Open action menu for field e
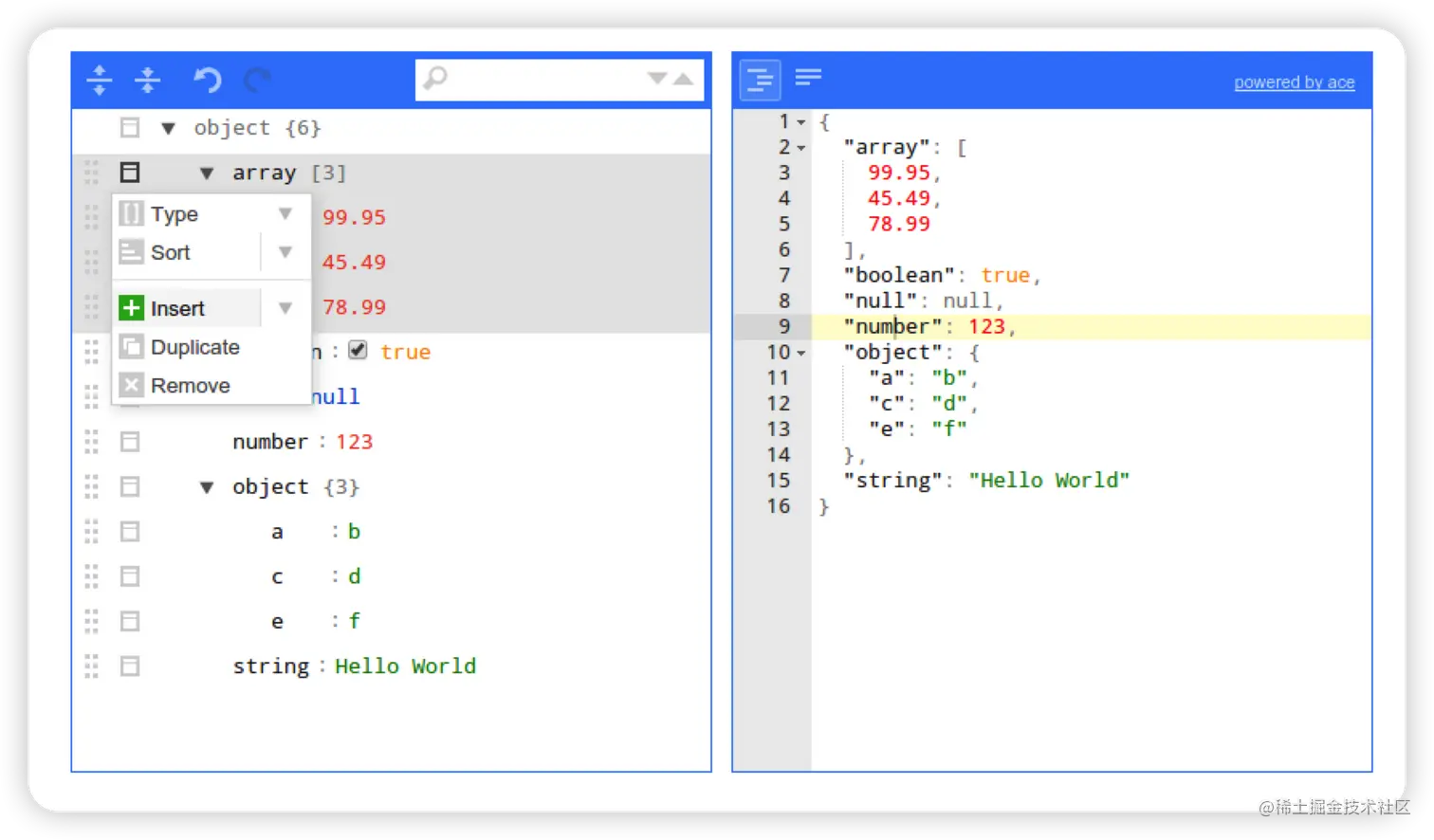The width and height of the screenshot is (1434, 840). point(130,621)
